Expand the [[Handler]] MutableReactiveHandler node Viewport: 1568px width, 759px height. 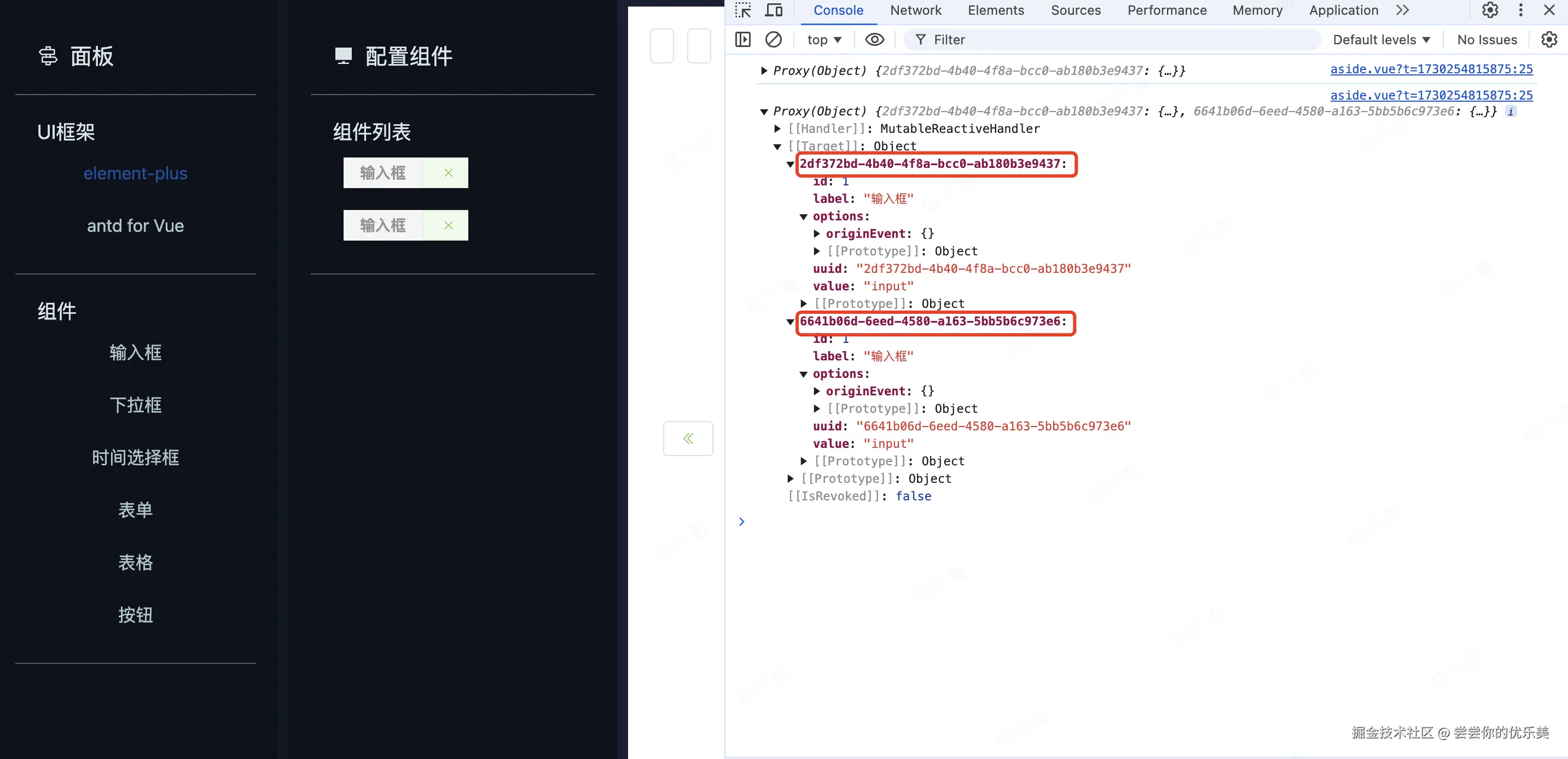click(777, 129)
